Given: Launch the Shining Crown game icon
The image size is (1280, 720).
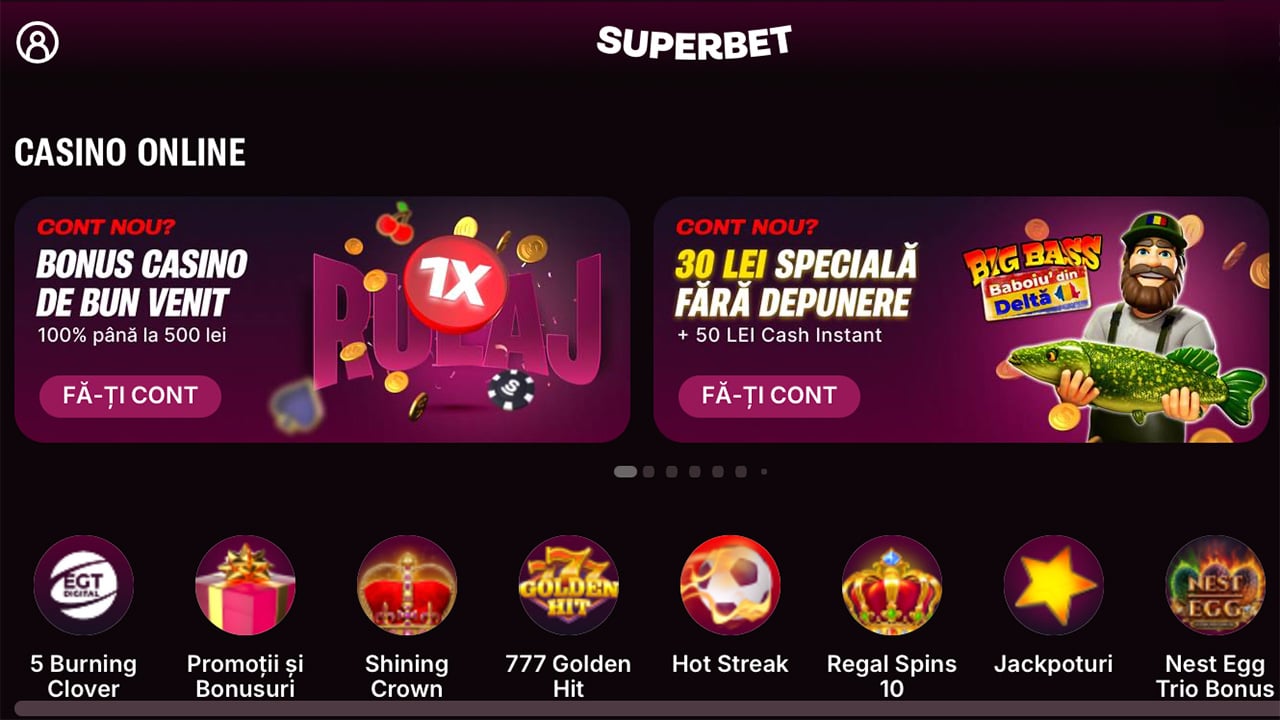Looking at the screenshot, I should coord(407,585).
